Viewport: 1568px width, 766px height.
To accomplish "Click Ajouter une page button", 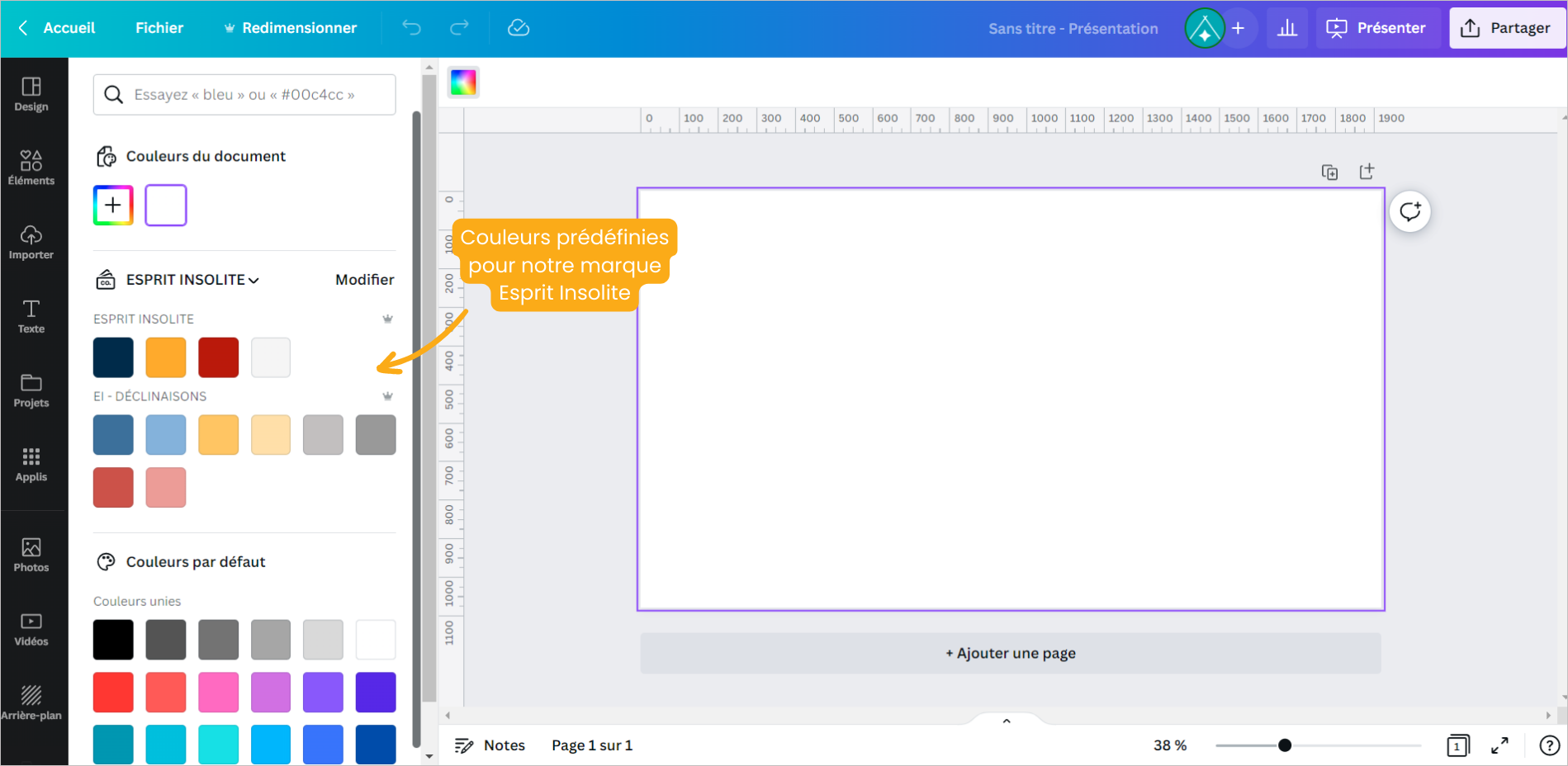I will pyautogui.click(x=1010, y=653).
